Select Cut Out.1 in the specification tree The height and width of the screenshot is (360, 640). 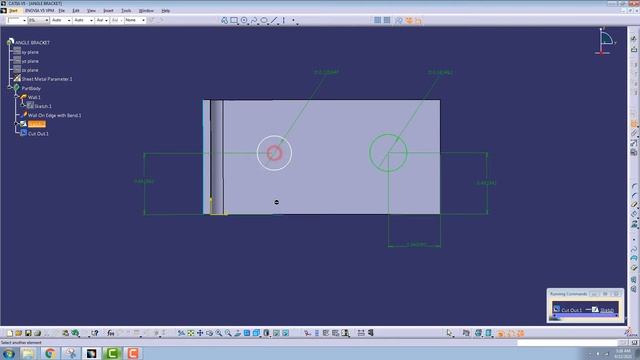pos(38,133)
